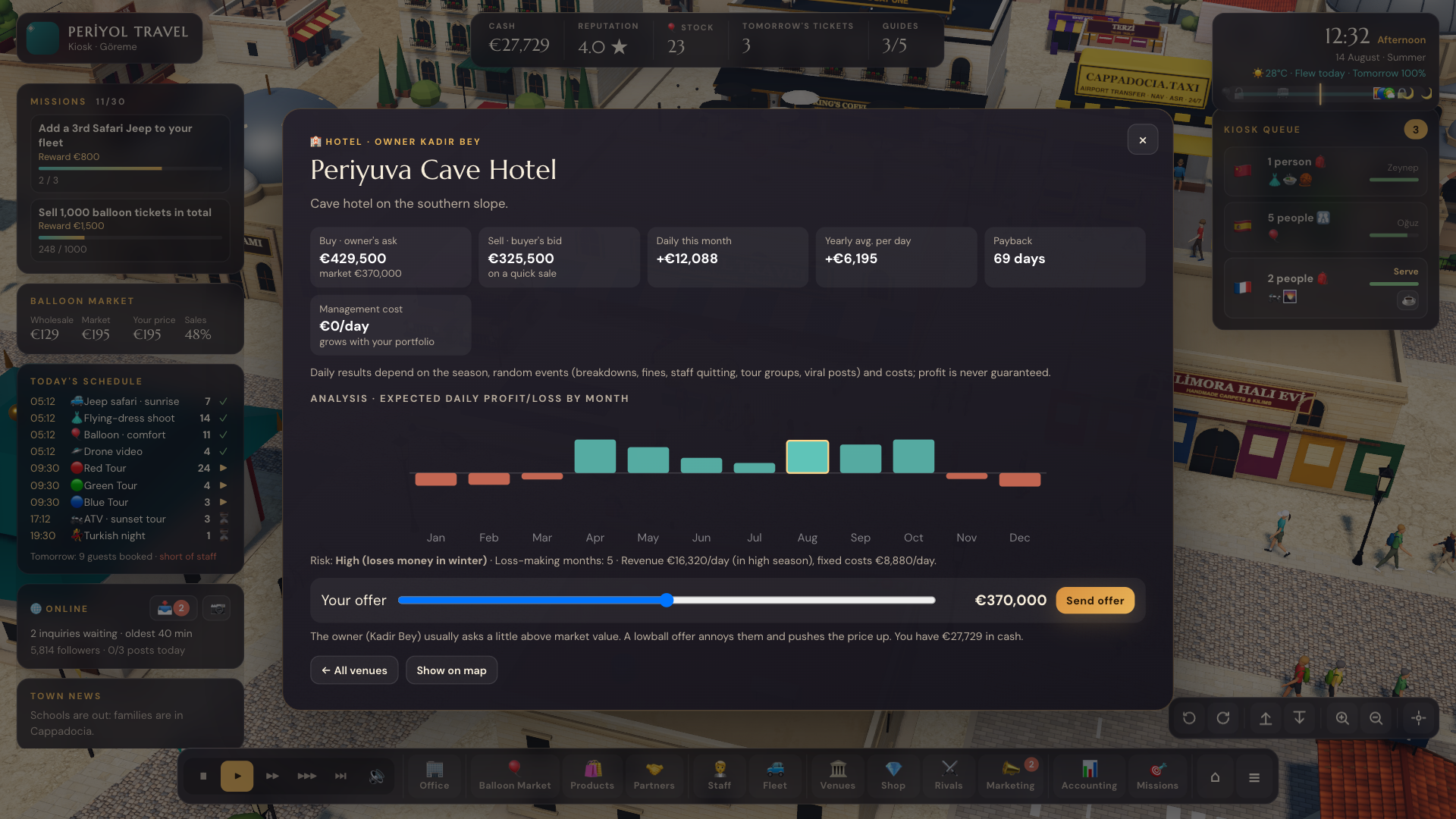1456x819 pixels.
Task: Open the Rivals panel
Action: point(949,775)
